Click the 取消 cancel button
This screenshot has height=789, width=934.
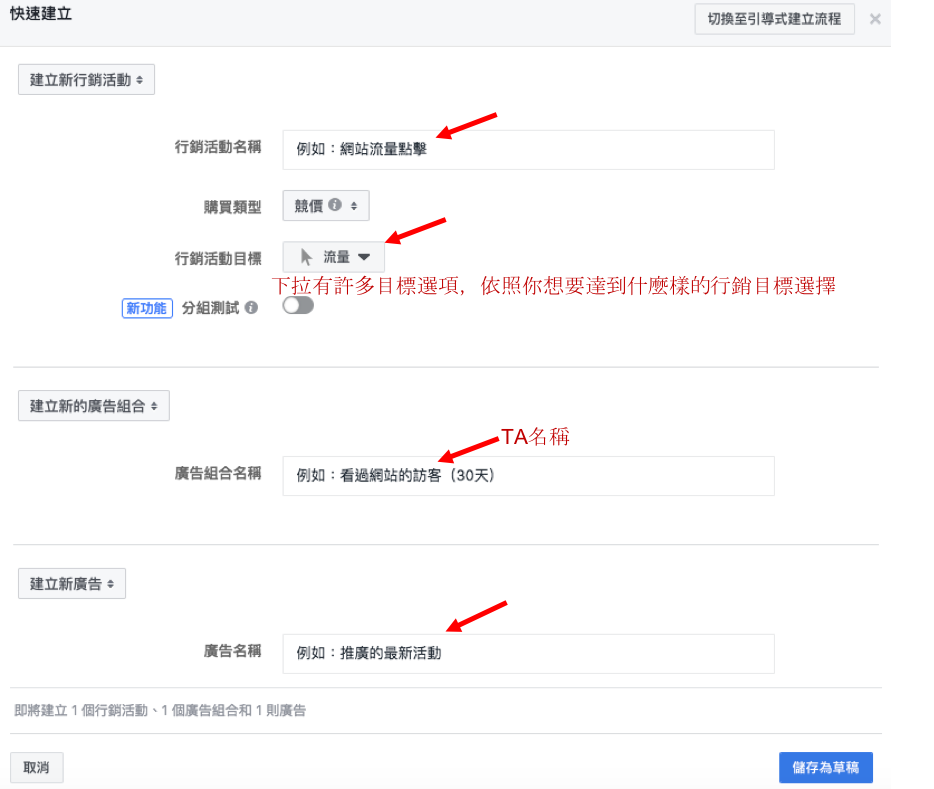pos(36,767)
